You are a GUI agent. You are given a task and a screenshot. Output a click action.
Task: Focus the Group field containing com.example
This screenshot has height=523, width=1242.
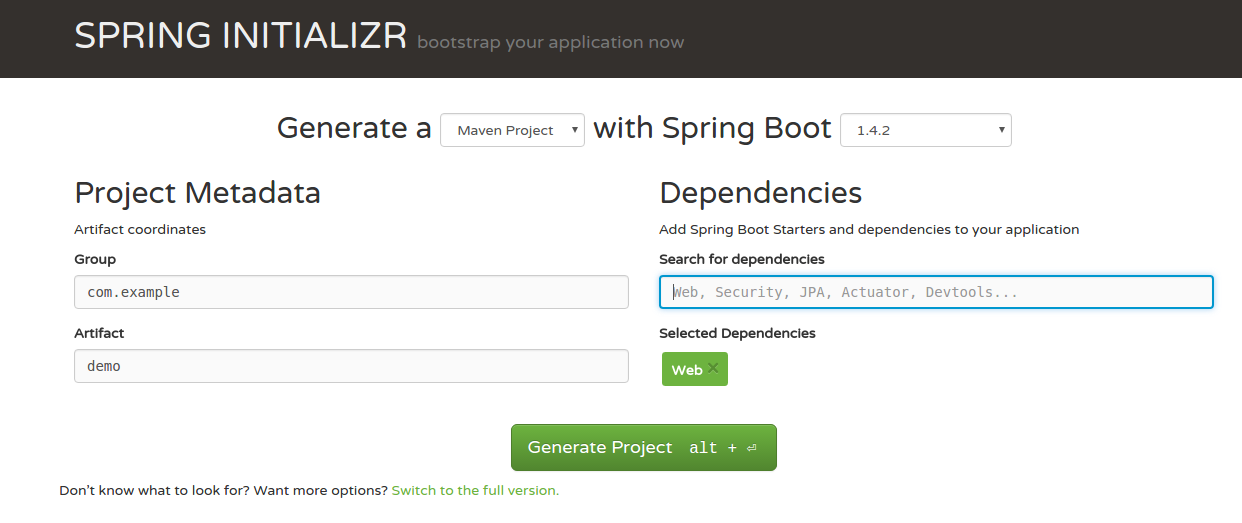coord(351,292)
